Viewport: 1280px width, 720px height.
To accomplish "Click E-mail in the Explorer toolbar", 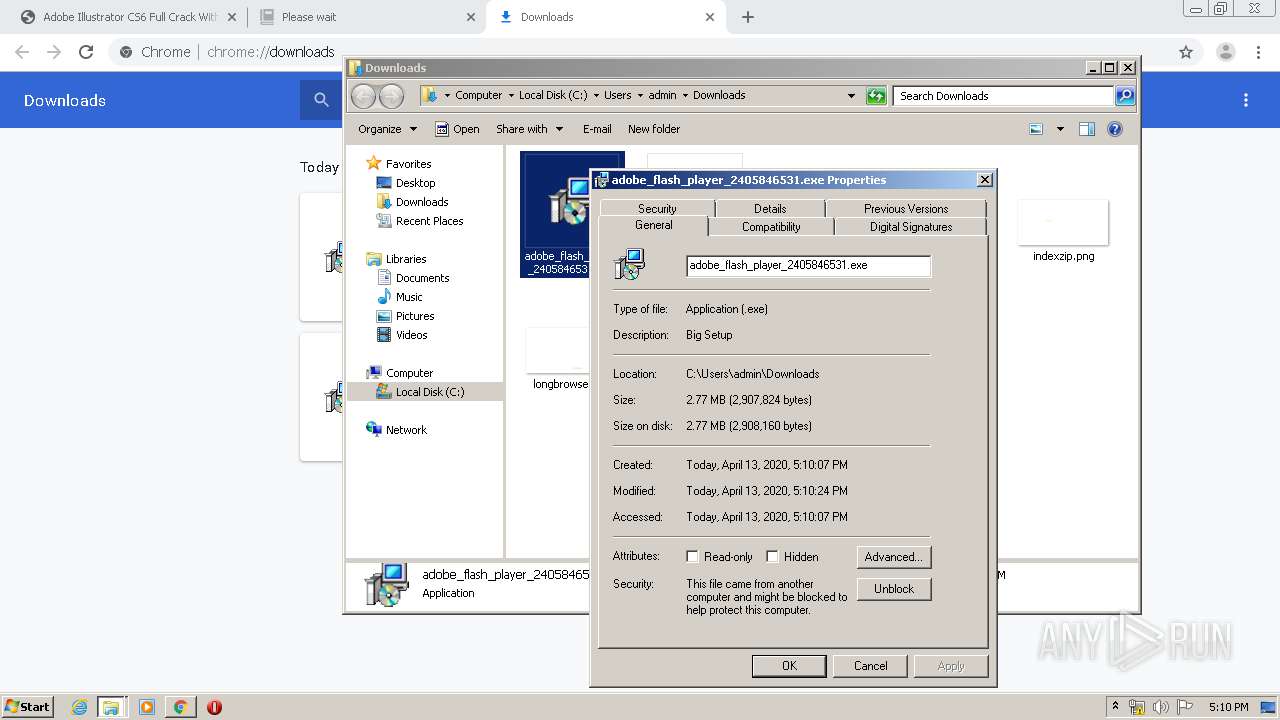I will point(597,129).
